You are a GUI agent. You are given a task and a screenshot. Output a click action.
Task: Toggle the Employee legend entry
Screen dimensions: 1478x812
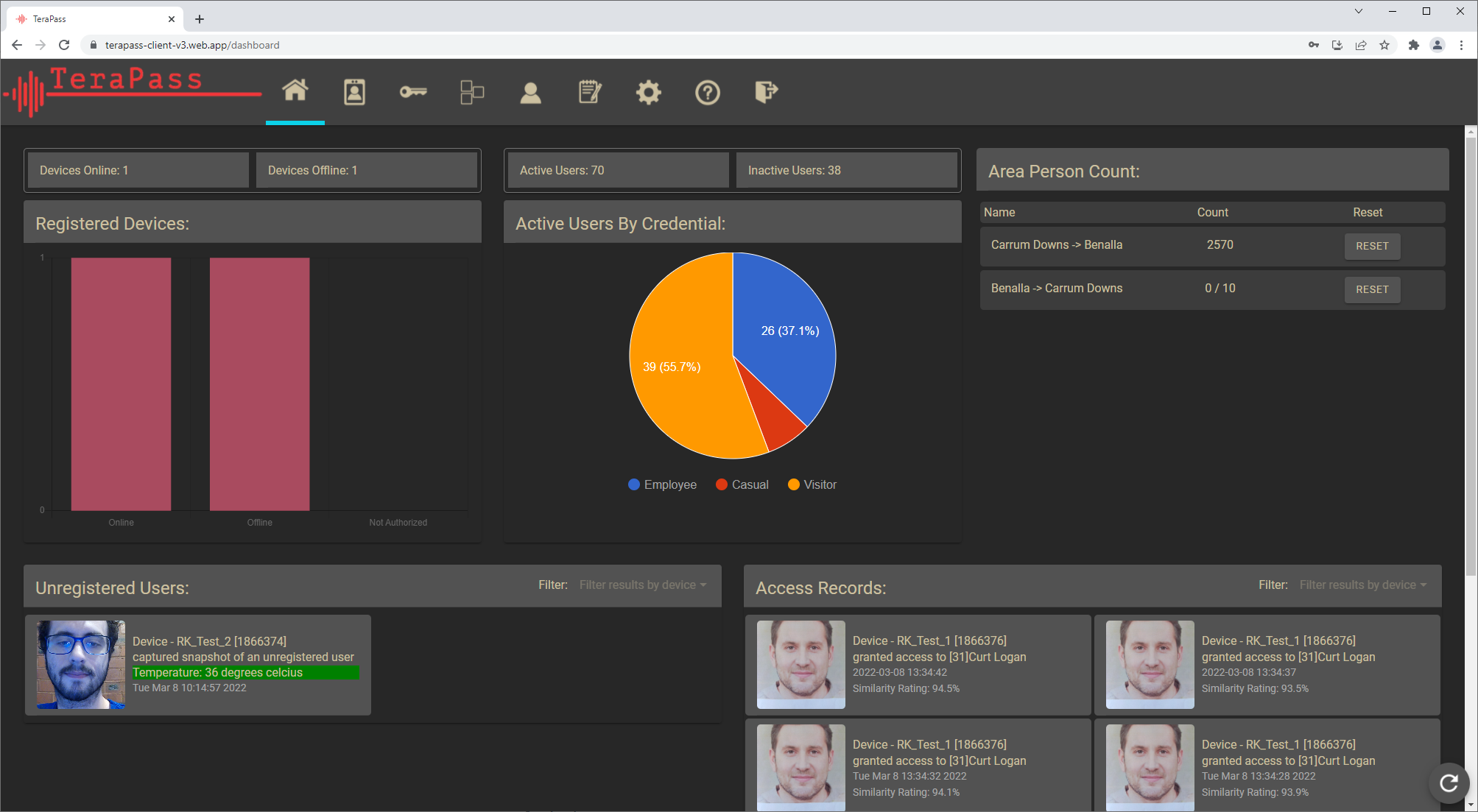(x=662, y=484)
